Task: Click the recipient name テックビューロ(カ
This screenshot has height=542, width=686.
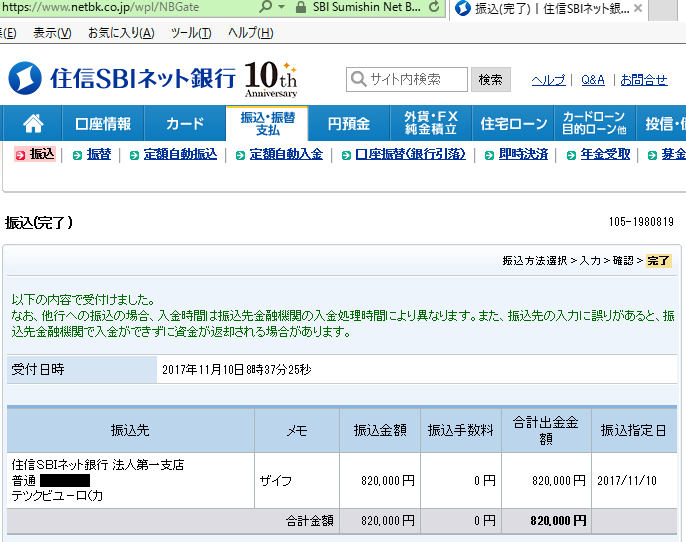Action: point(57,496)
